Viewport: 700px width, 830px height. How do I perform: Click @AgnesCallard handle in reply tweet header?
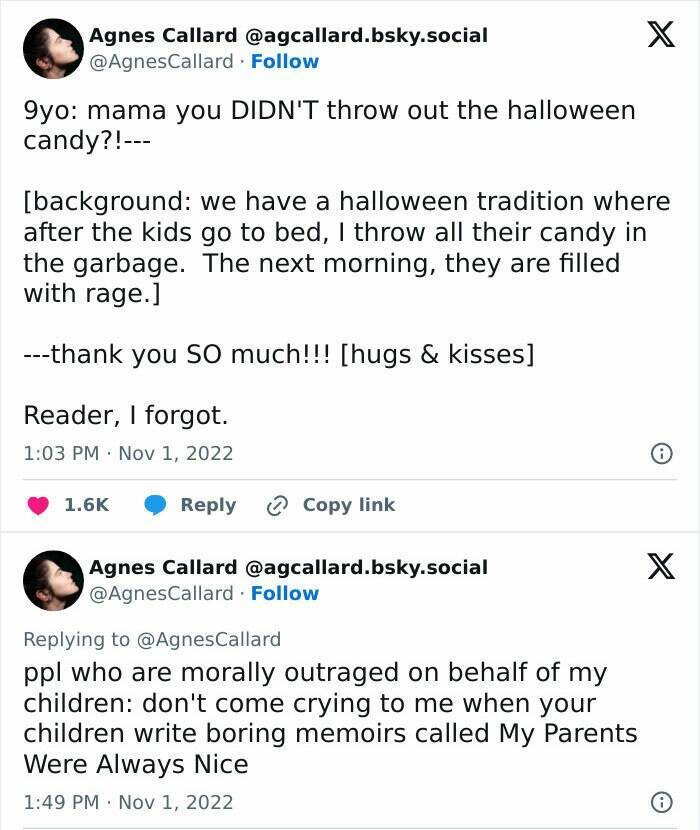[161, 593]
